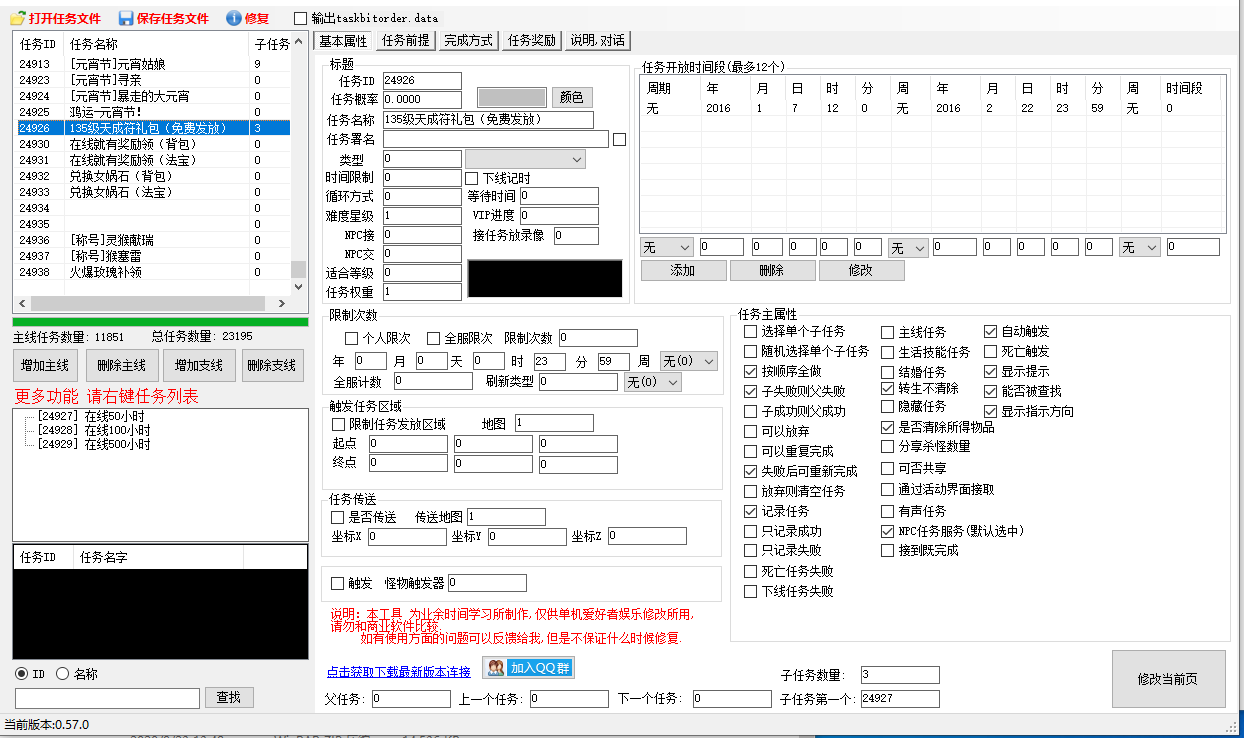1244x738 pixels.
Task: Click the 修改当前页 button
Action: click(1167, 679)
